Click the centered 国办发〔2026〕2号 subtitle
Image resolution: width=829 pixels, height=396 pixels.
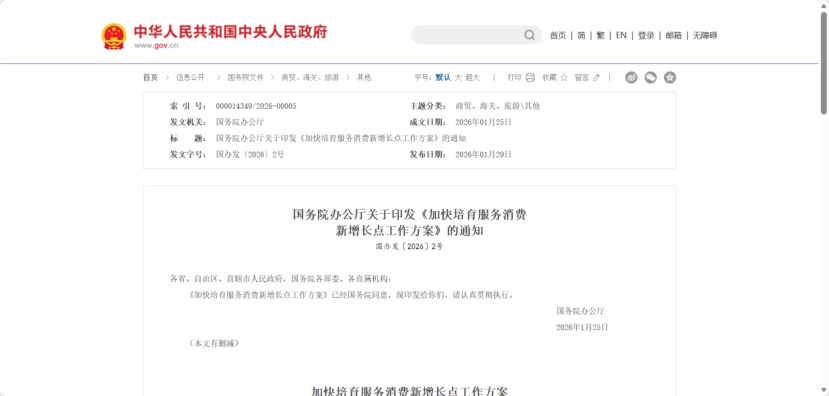(409, 246)
